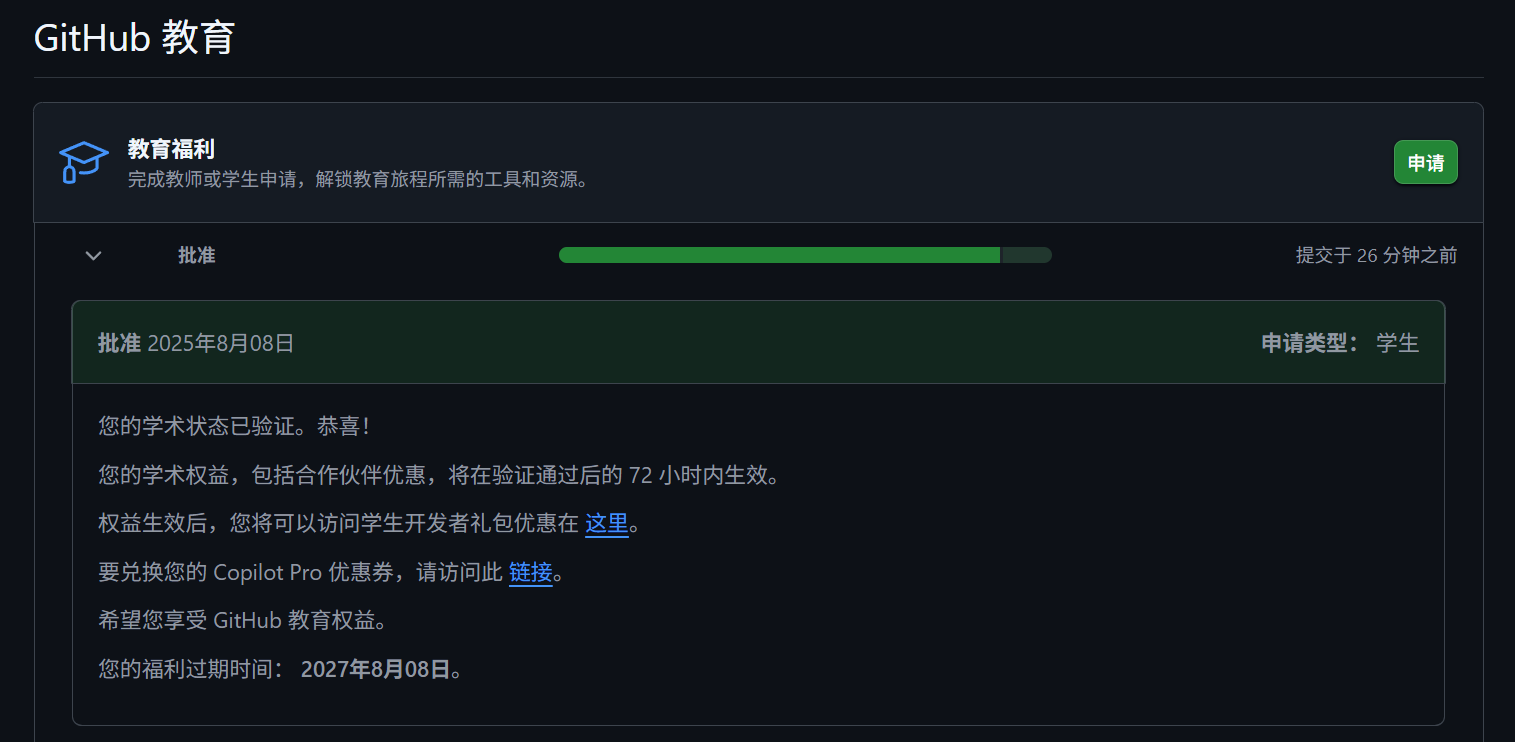Click the 72 小时内生效 benefits sentence
The width and height of the screenshot is (1515, 742).
(439, 475)
